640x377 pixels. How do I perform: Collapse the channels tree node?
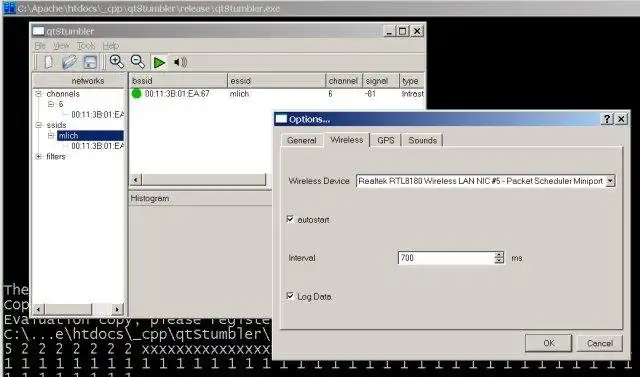tap(39, 94)
